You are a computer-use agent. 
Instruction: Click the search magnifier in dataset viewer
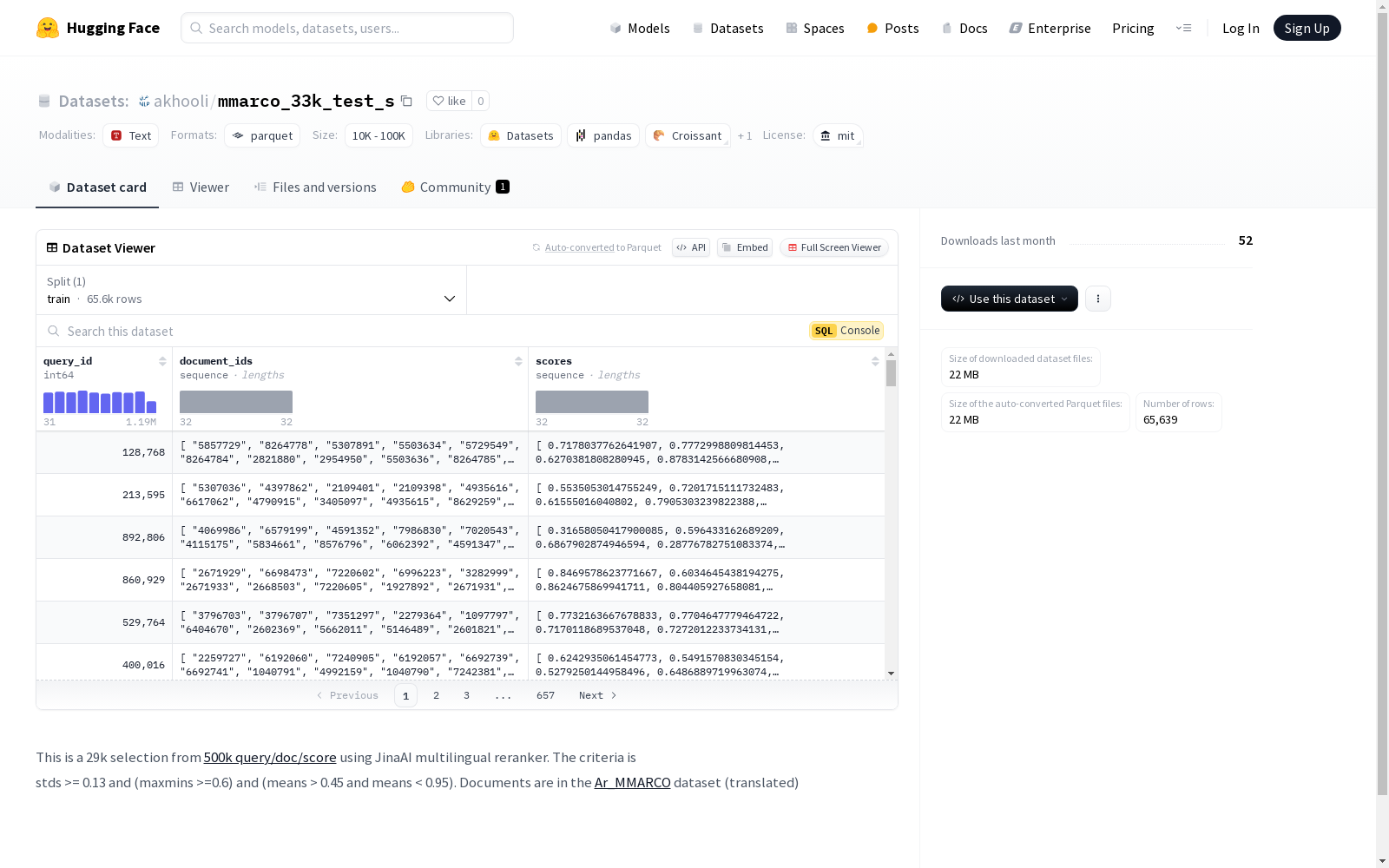point(54,331)
